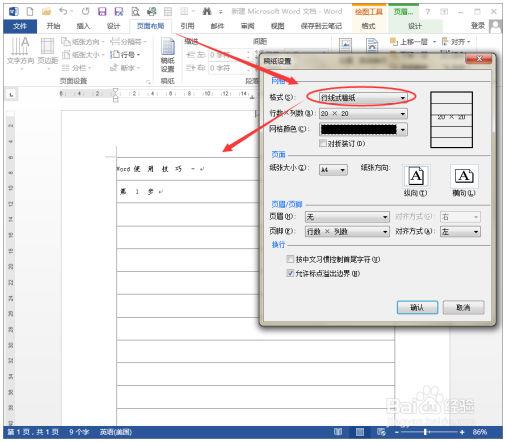Select the 纵向 portrait orientation icon
Image resolution: width=506 pixels, height=442 pixels.
(x=416, y=176)
